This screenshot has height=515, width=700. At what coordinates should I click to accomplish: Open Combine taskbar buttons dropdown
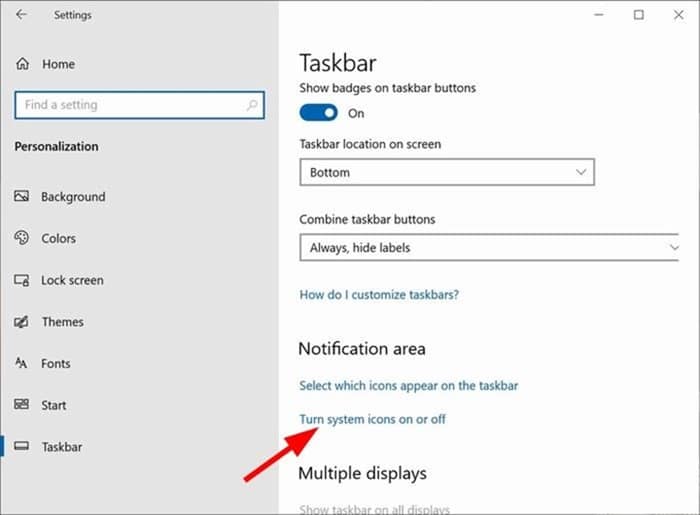pyautogui.click(x=489, y=247)
